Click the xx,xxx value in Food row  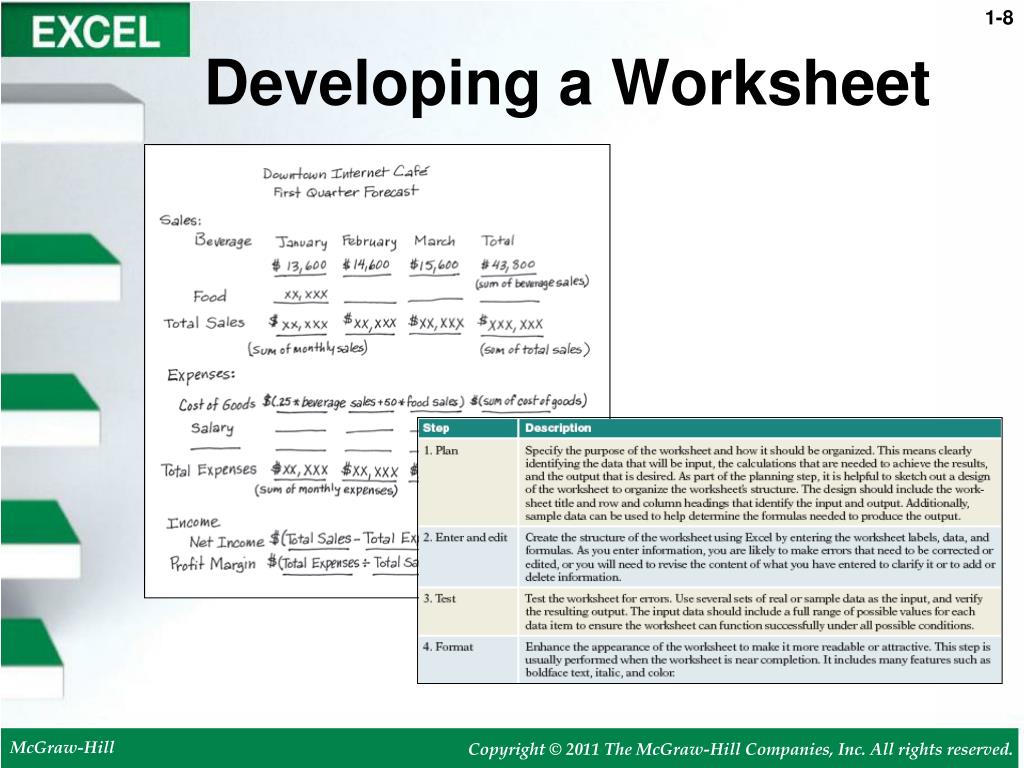(306, 295)
